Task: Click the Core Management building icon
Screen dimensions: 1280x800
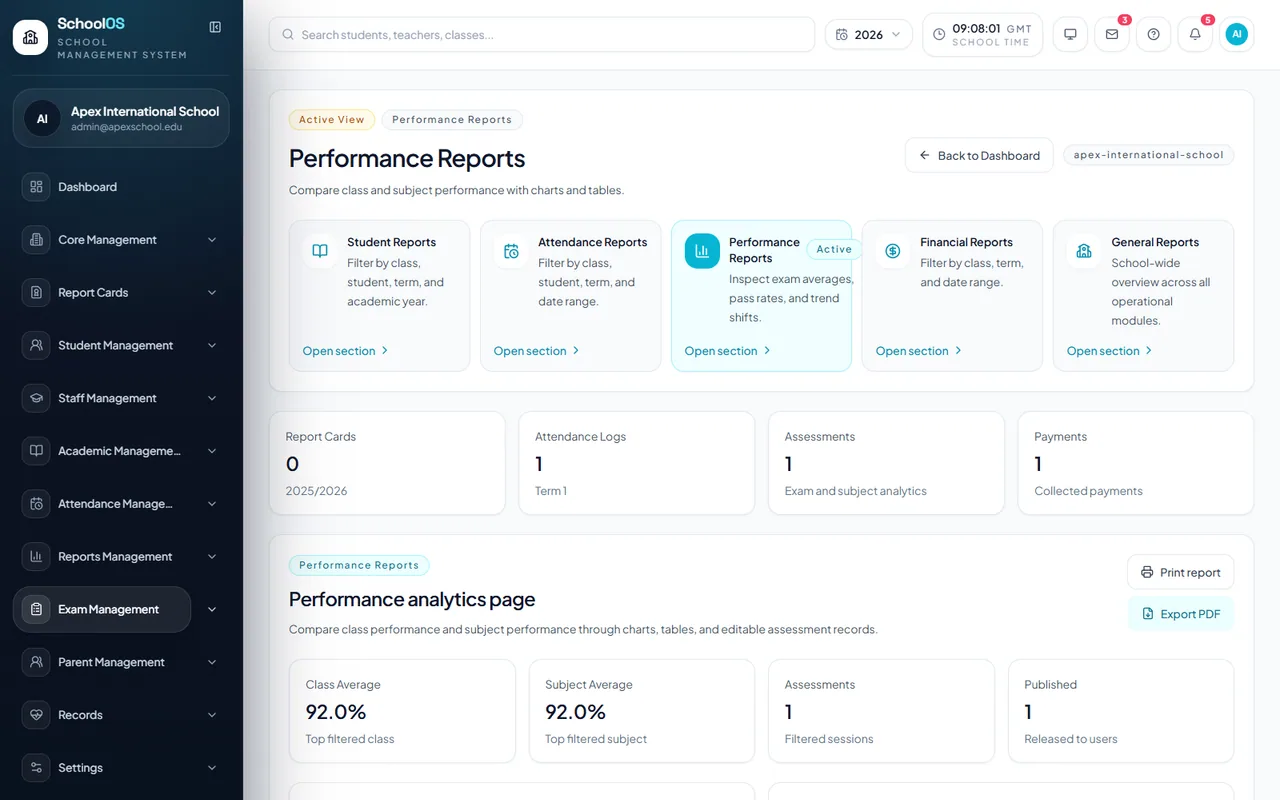Action: (x=36, y=240)
